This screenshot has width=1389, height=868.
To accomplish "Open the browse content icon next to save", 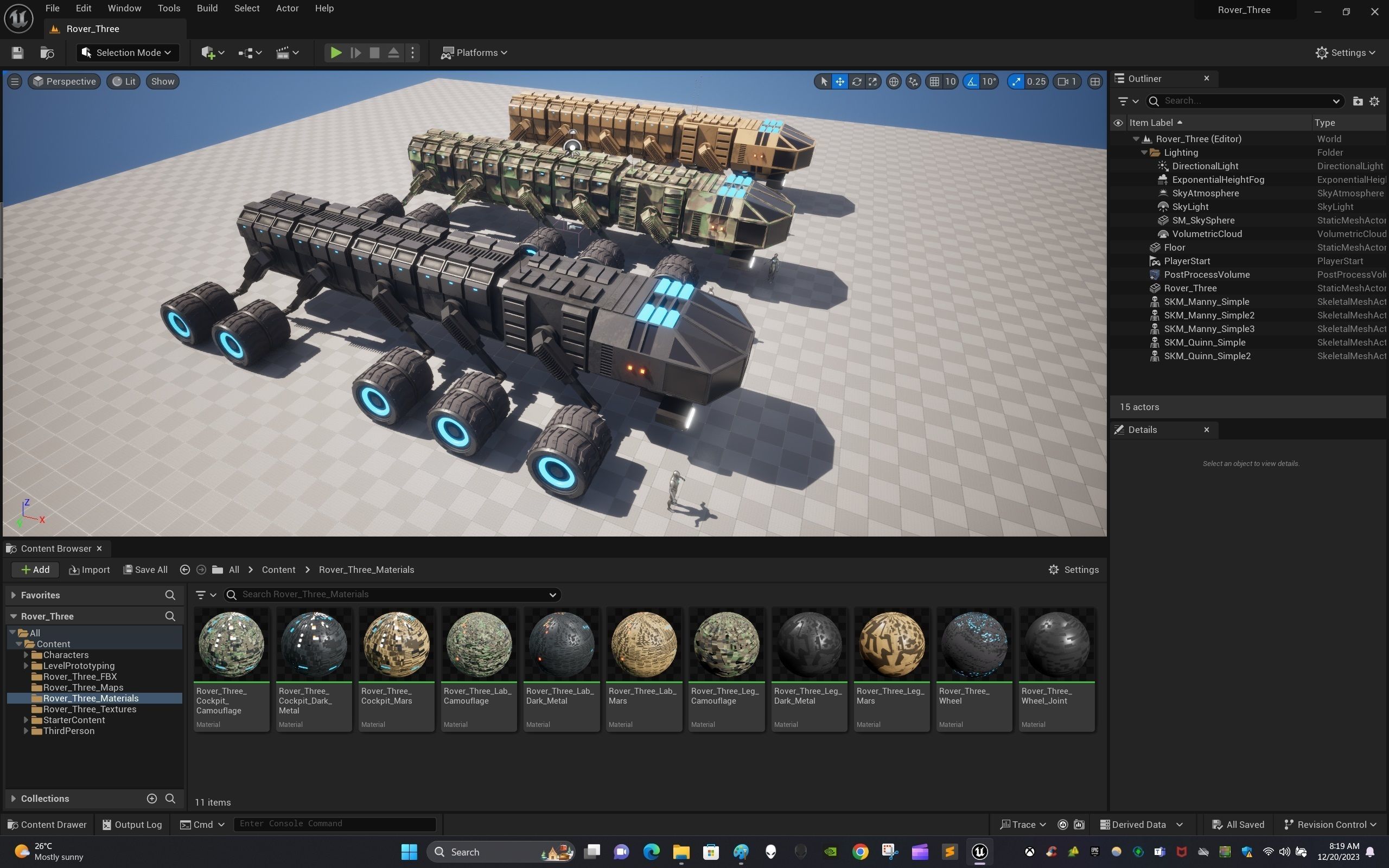I will coord(47,53).
